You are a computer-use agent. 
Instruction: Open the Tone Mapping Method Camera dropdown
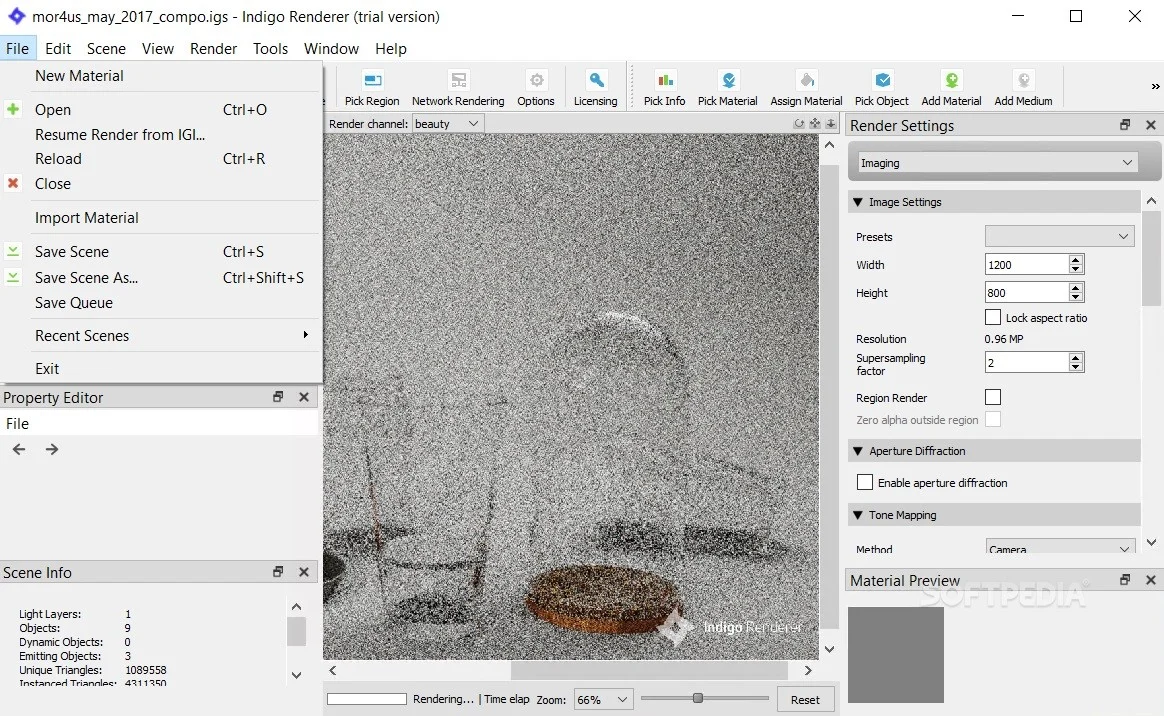1060,548
